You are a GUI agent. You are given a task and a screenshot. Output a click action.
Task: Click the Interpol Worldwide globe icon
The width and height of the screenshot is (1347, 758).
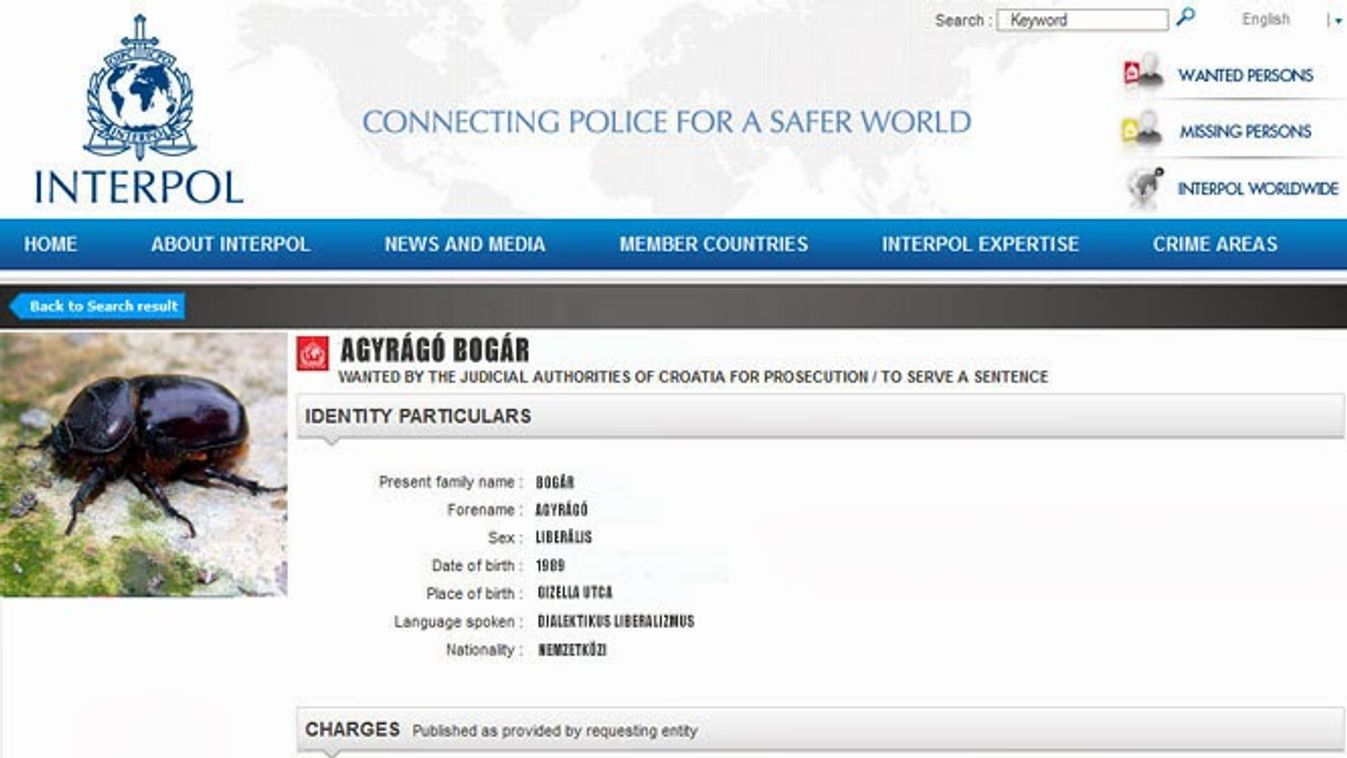coord(1145,187)
